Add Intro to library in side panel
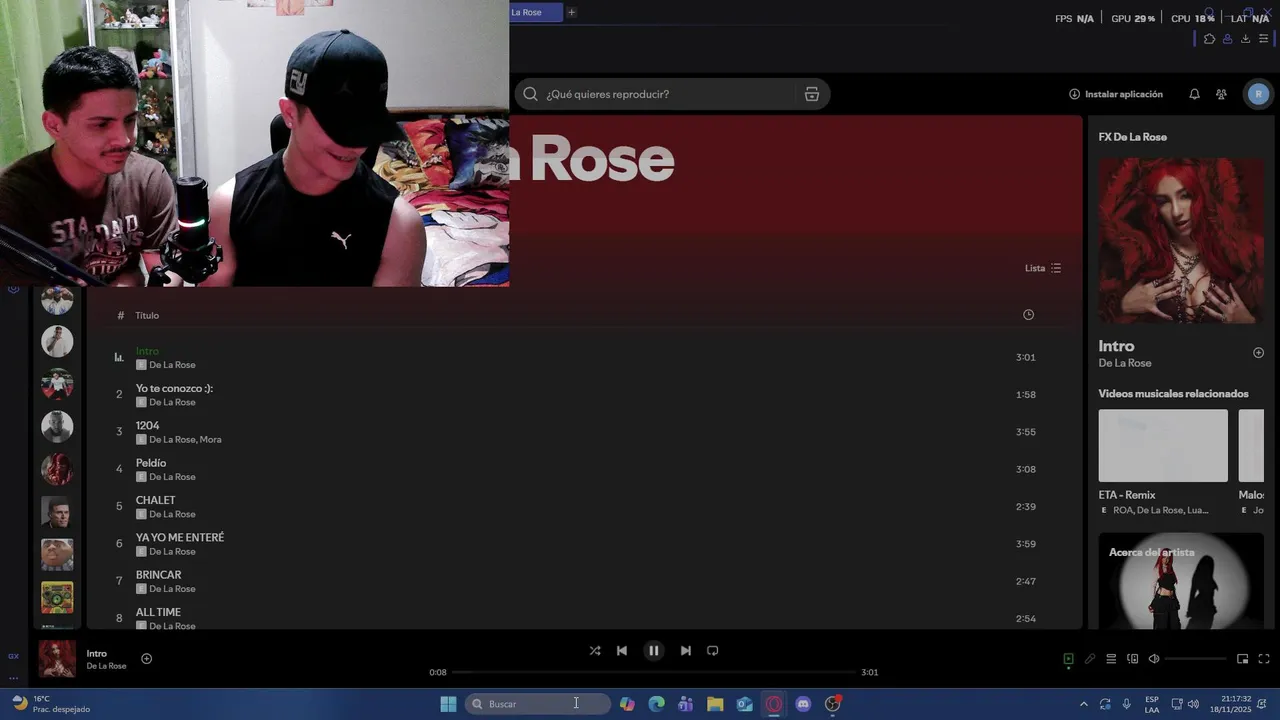 1258,353
